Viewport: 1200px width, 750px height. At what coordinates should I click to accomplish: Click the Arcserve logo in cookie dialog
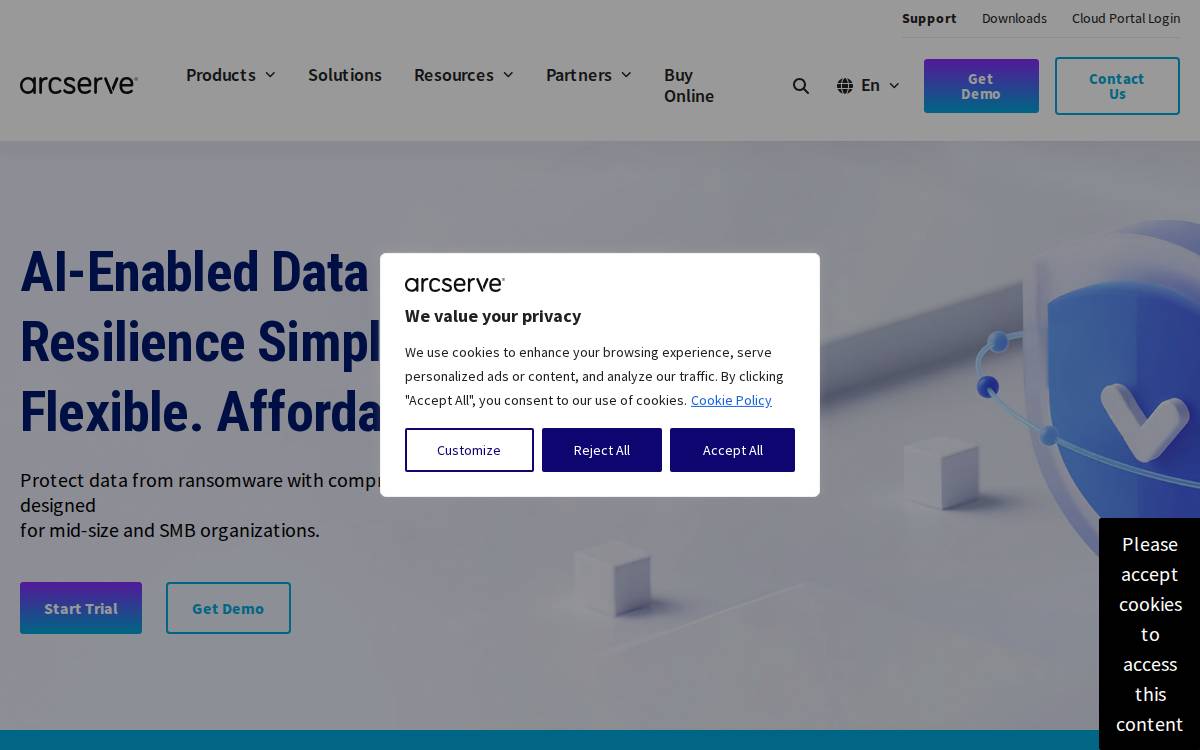tap(455, 285)
